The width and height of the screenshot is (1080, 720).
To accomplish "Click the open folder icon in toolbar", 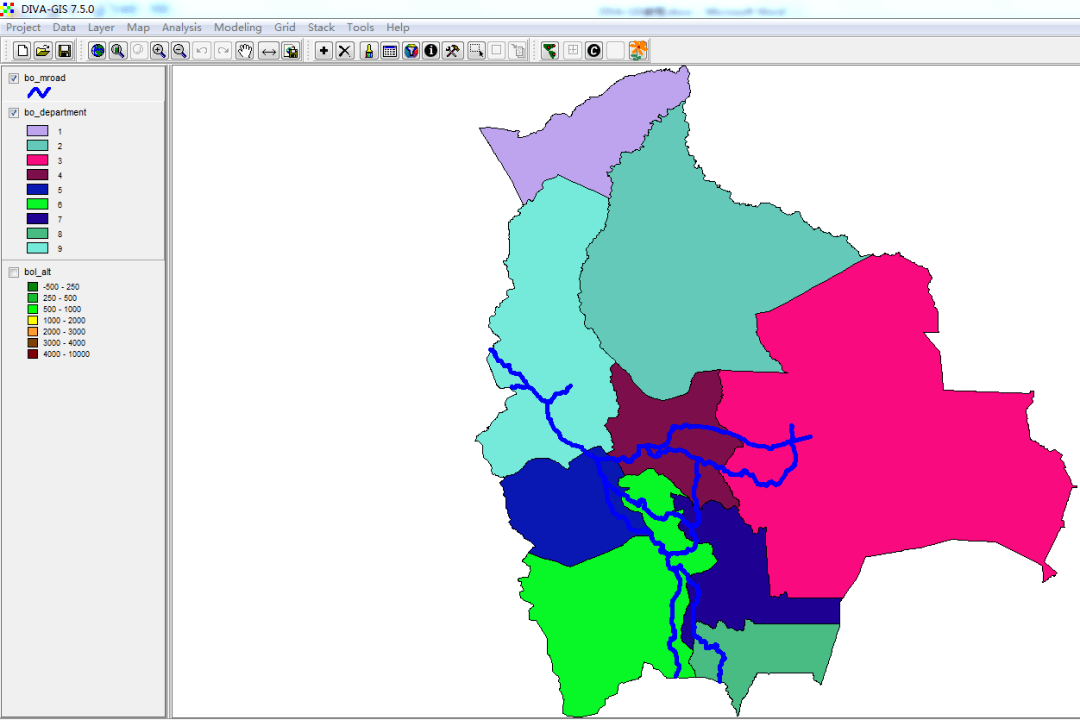I will tap(43, 51).
